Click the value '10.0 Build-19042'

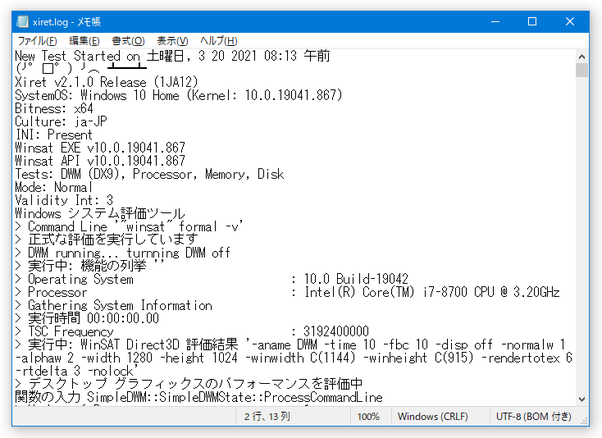[x=356, y=279]
